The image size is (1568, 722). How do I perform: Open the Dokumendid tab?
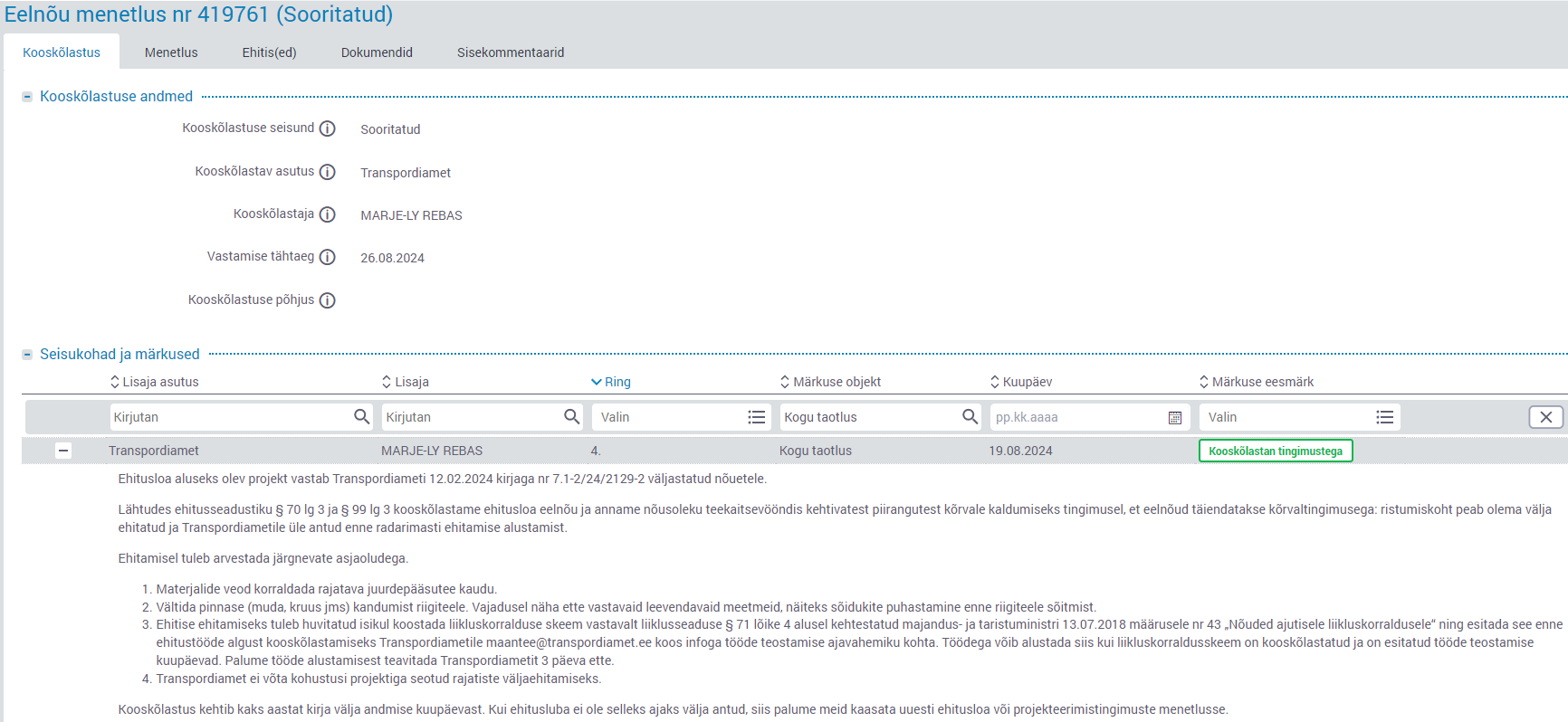(x=377, y=52)
